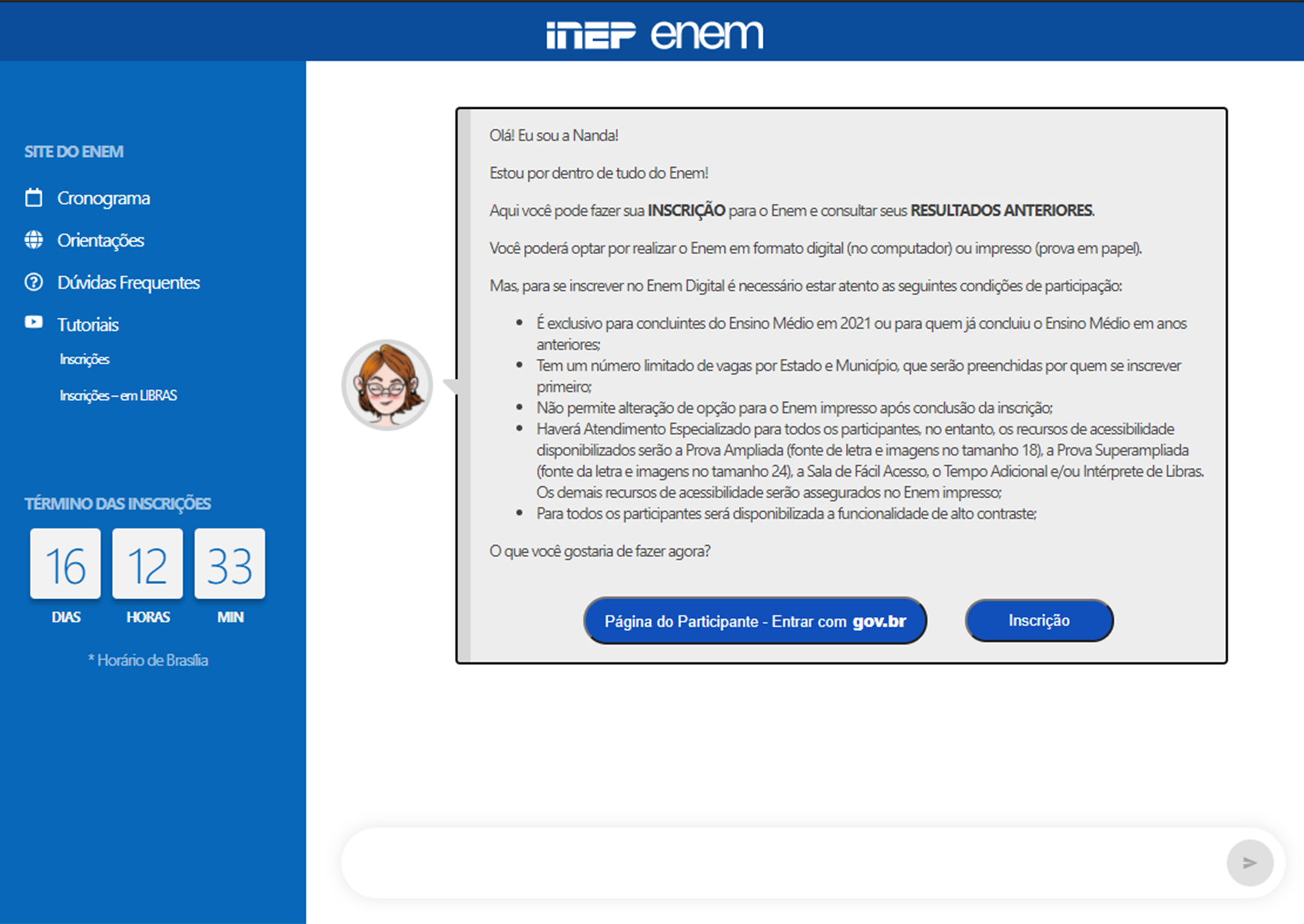Open Inscrições – em LIBRAS tutorial

click(x=118, y=396)
